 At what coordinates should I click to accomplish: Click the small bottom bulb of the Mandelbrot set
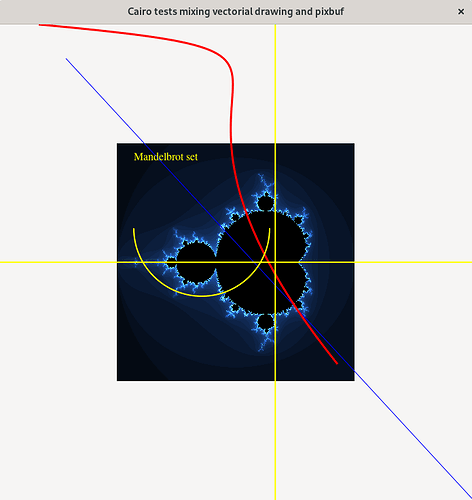[266, 322]
